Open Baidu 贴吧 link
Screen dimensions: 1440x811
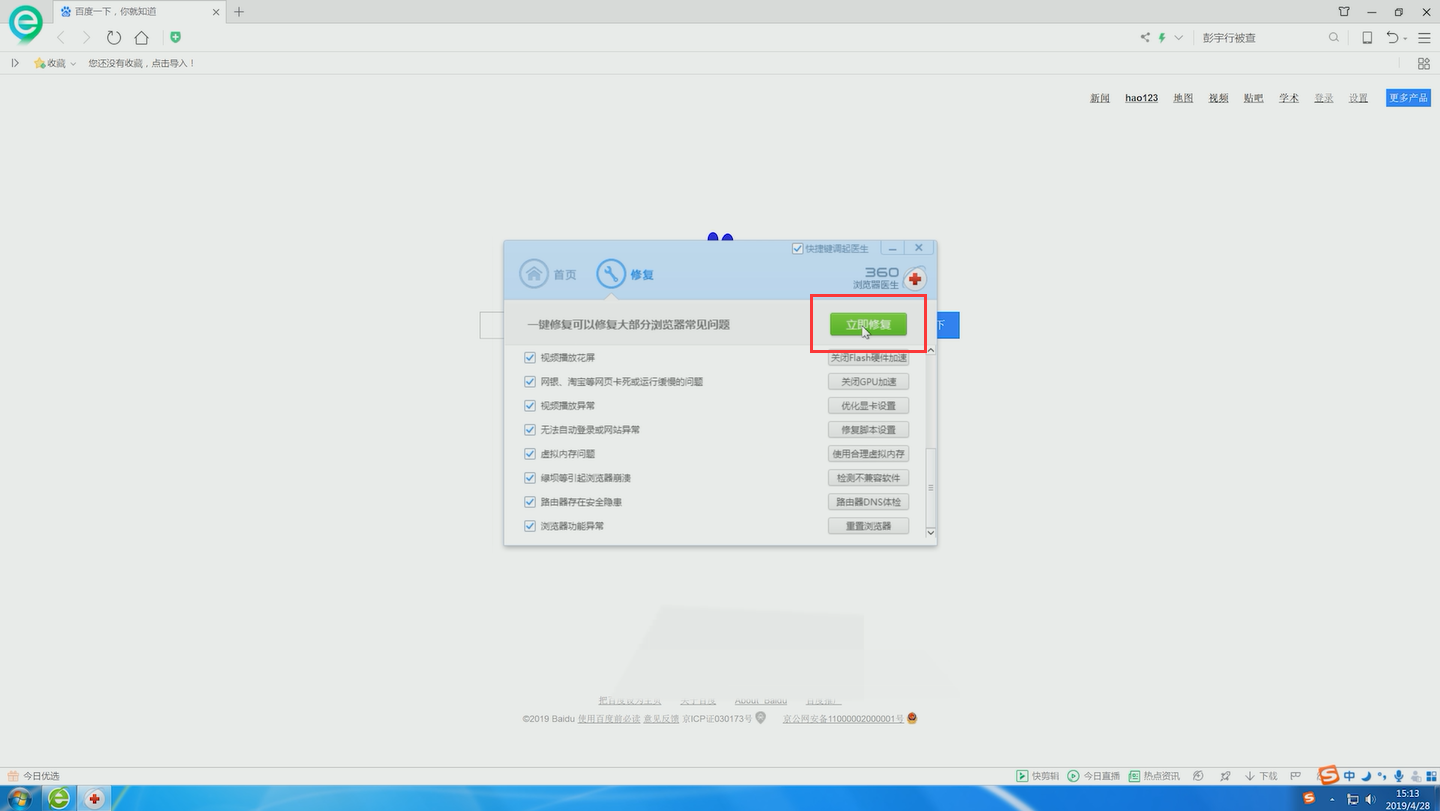pos(1253,98)
